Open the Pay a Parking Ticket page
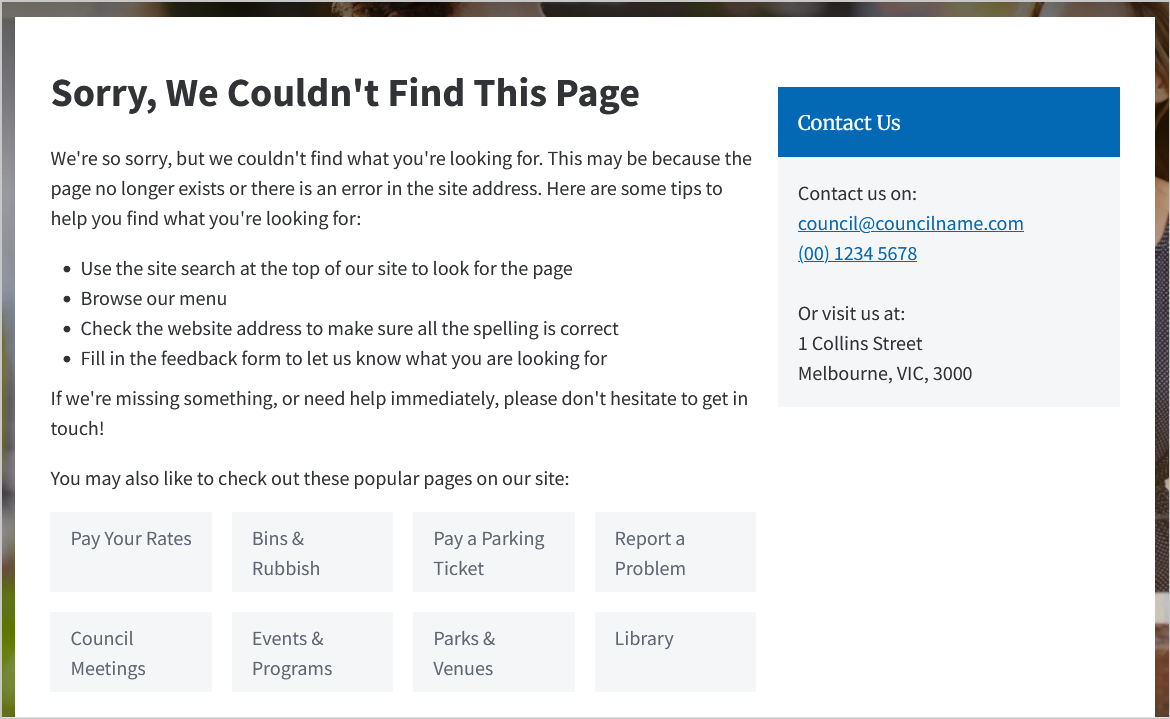The width and height of the screenshot is (1170, 719). [x=493, y=552]
